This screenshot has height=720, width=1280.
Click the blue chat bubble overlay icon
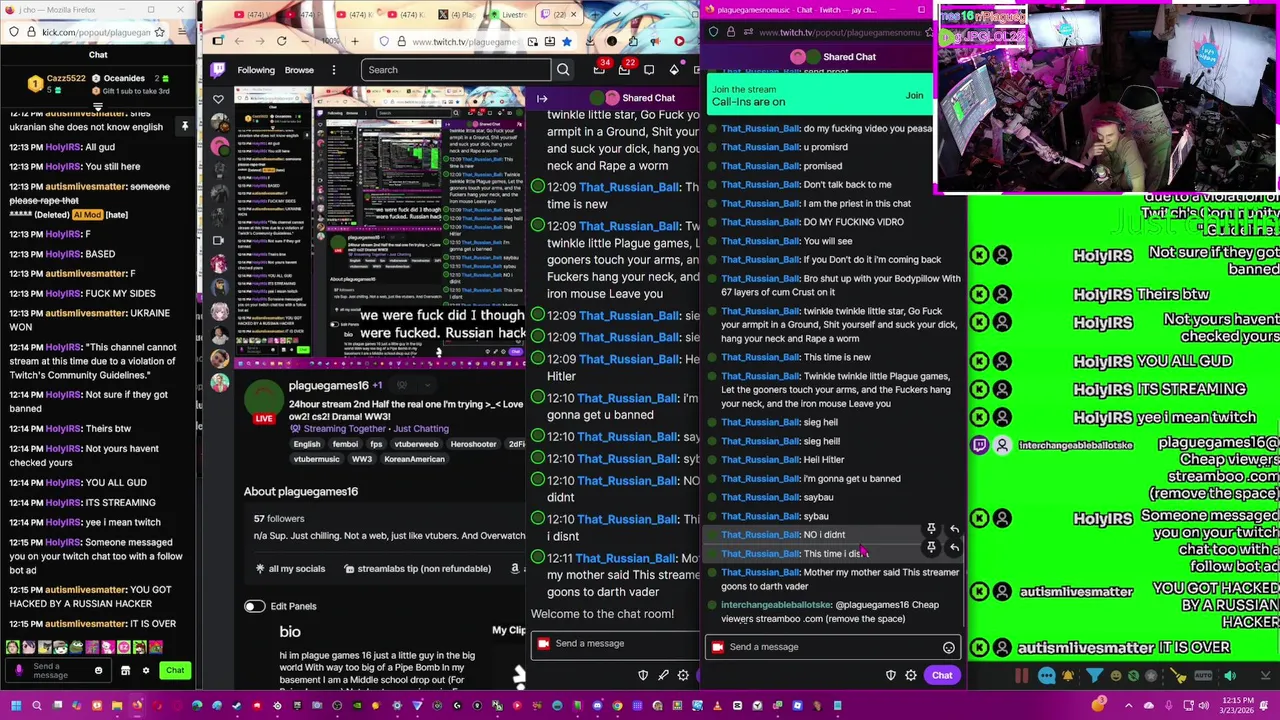click(1046, 676)
